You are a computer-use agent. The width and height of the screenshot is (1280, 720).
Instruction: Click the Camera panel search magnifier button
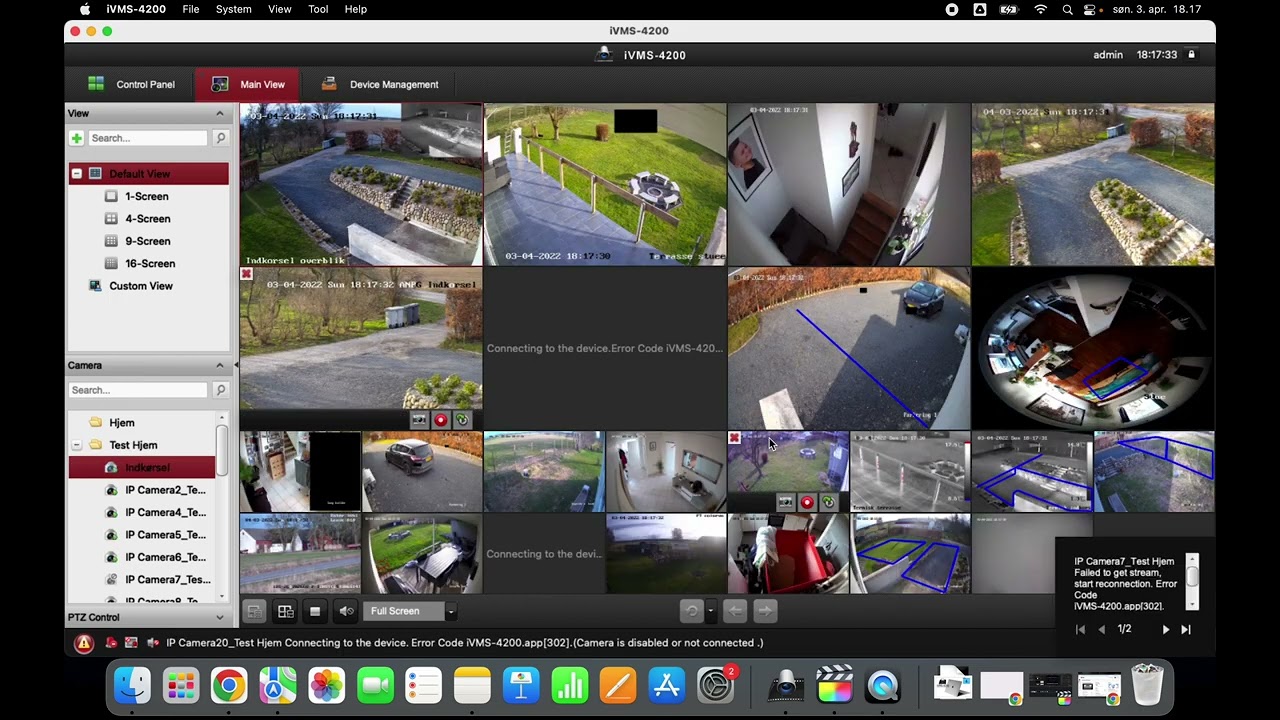point(220,390)
